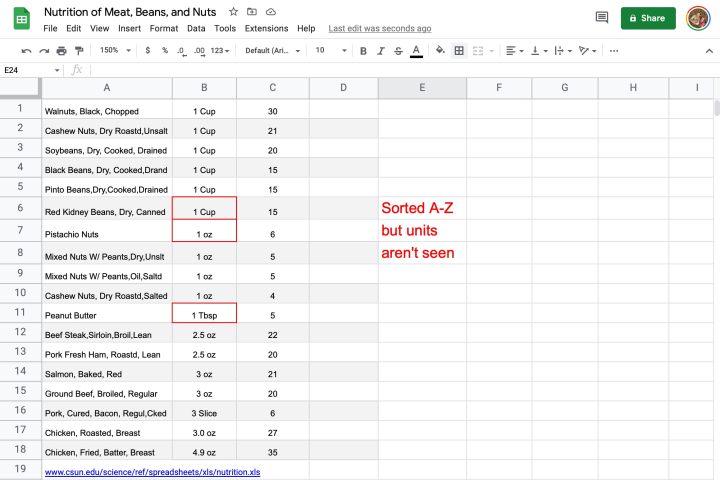Open the File menu
720x480 pixels.
[50, 28]
